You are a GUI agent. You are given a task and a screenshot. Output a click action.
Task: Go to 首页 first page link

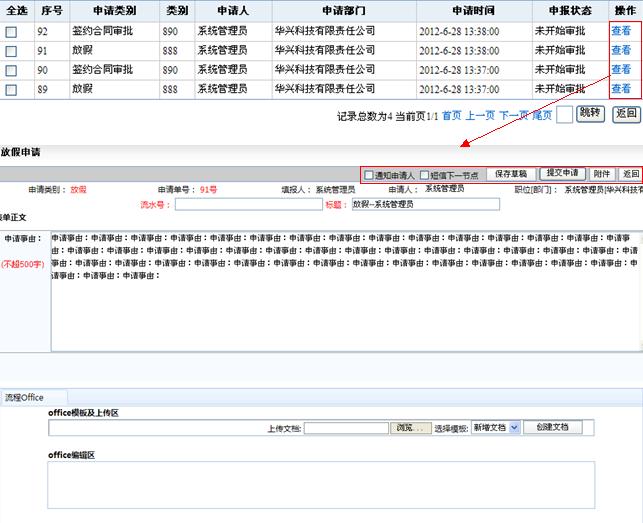(452, 116)
